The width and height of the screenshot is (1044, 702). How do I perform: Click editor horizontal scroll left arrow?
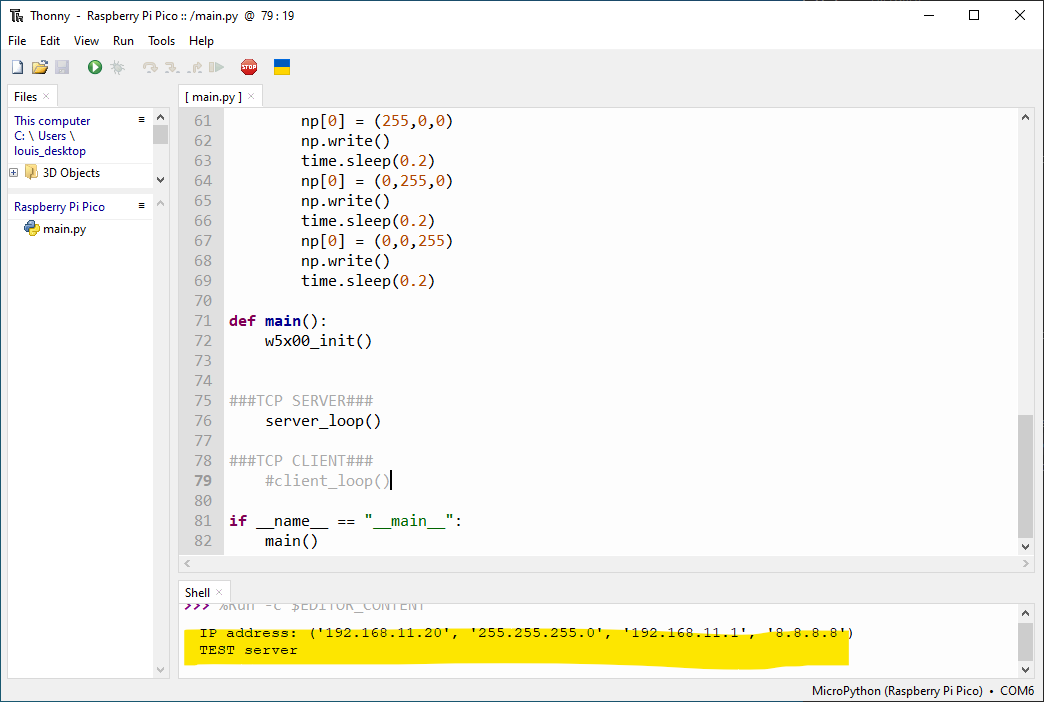tap(187, 563)
